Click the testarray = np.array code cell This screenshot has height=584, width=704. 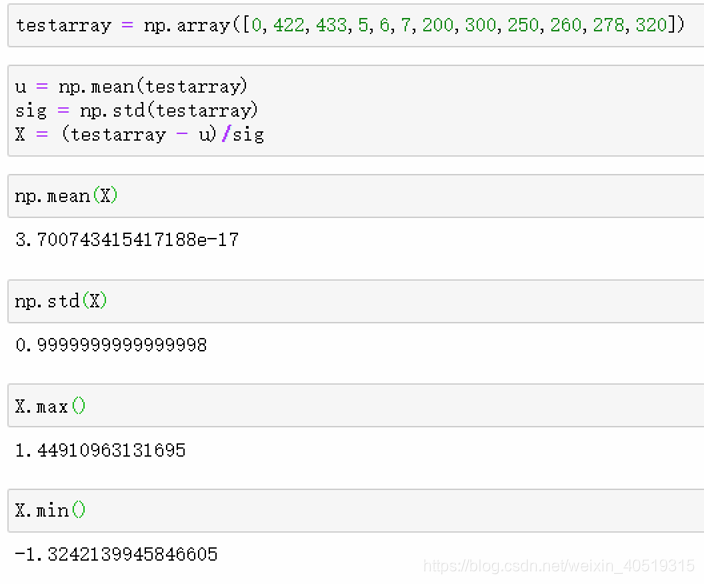[x=356, y=26]
